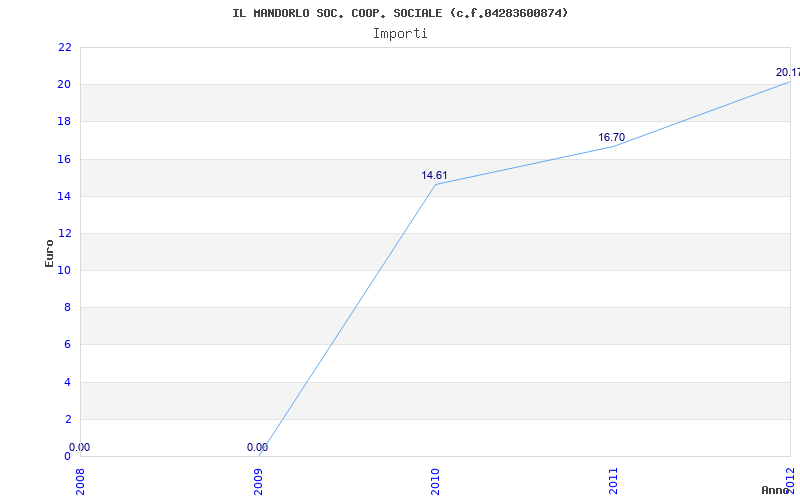800x500 pixels.
Task: Click the y-axis tick 14
Action: pyautogui.click(x=65, y=196)
